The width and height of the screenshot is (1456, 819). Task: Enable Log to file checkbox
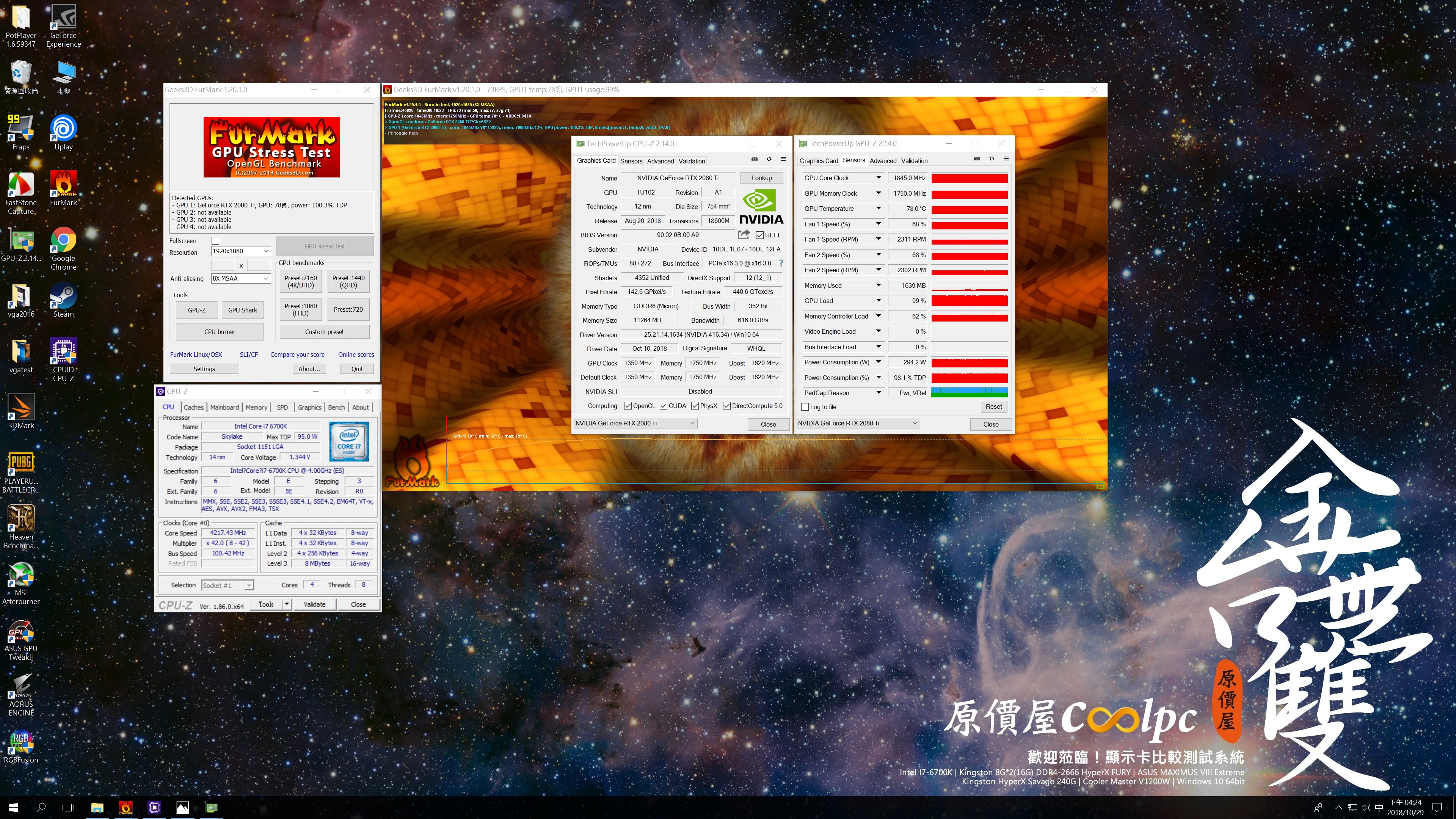[805, 407]
